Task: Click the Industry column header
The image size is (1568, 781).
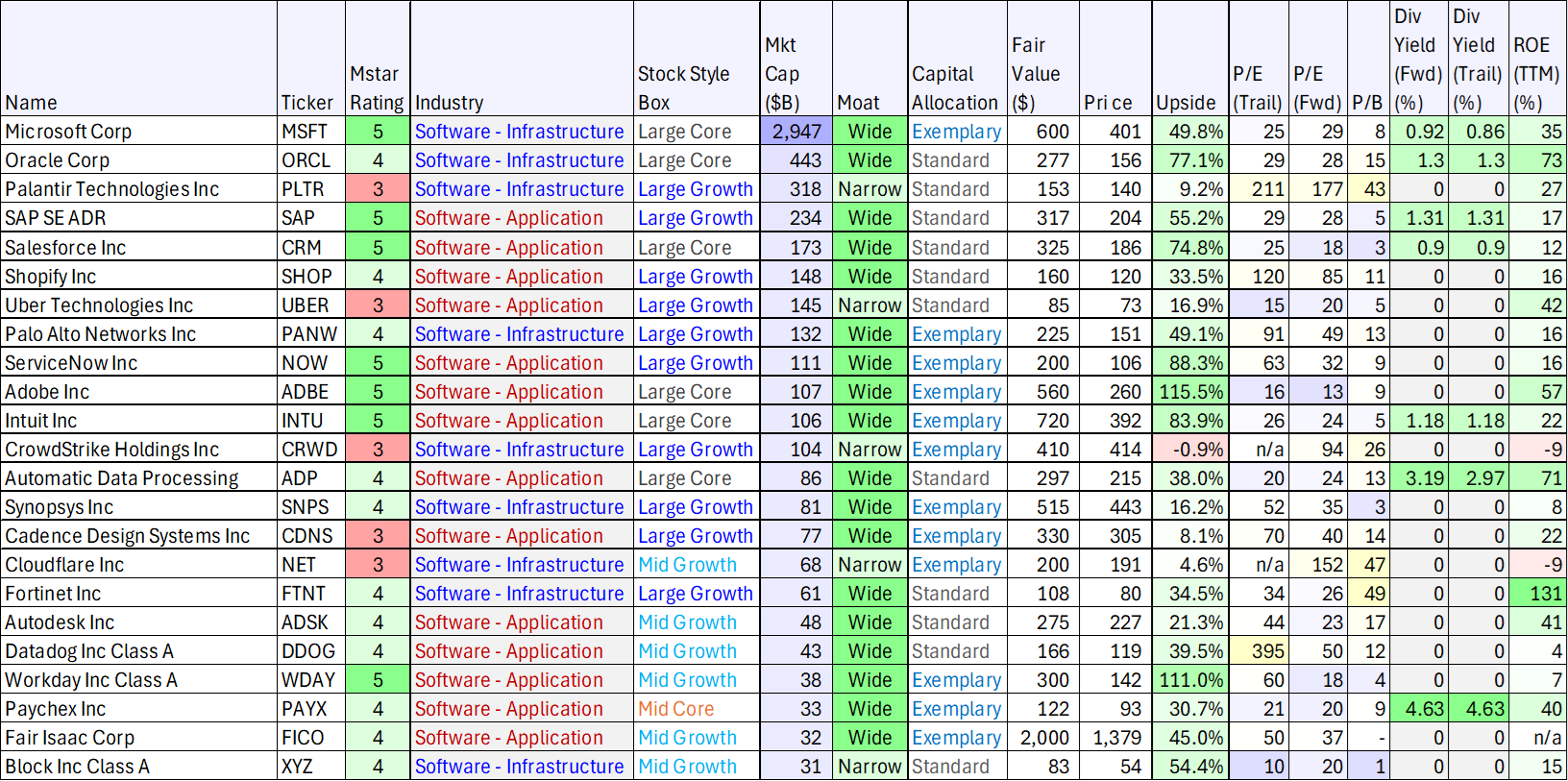Action: (x=522, y=59)
